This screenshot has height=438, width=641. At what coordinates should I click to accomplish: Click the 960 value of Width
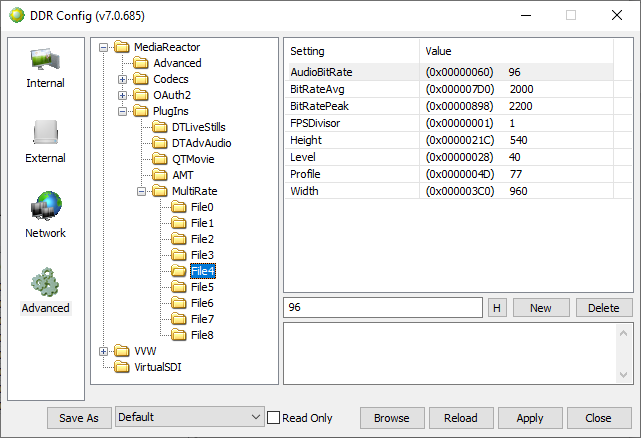tap(518, 191)
